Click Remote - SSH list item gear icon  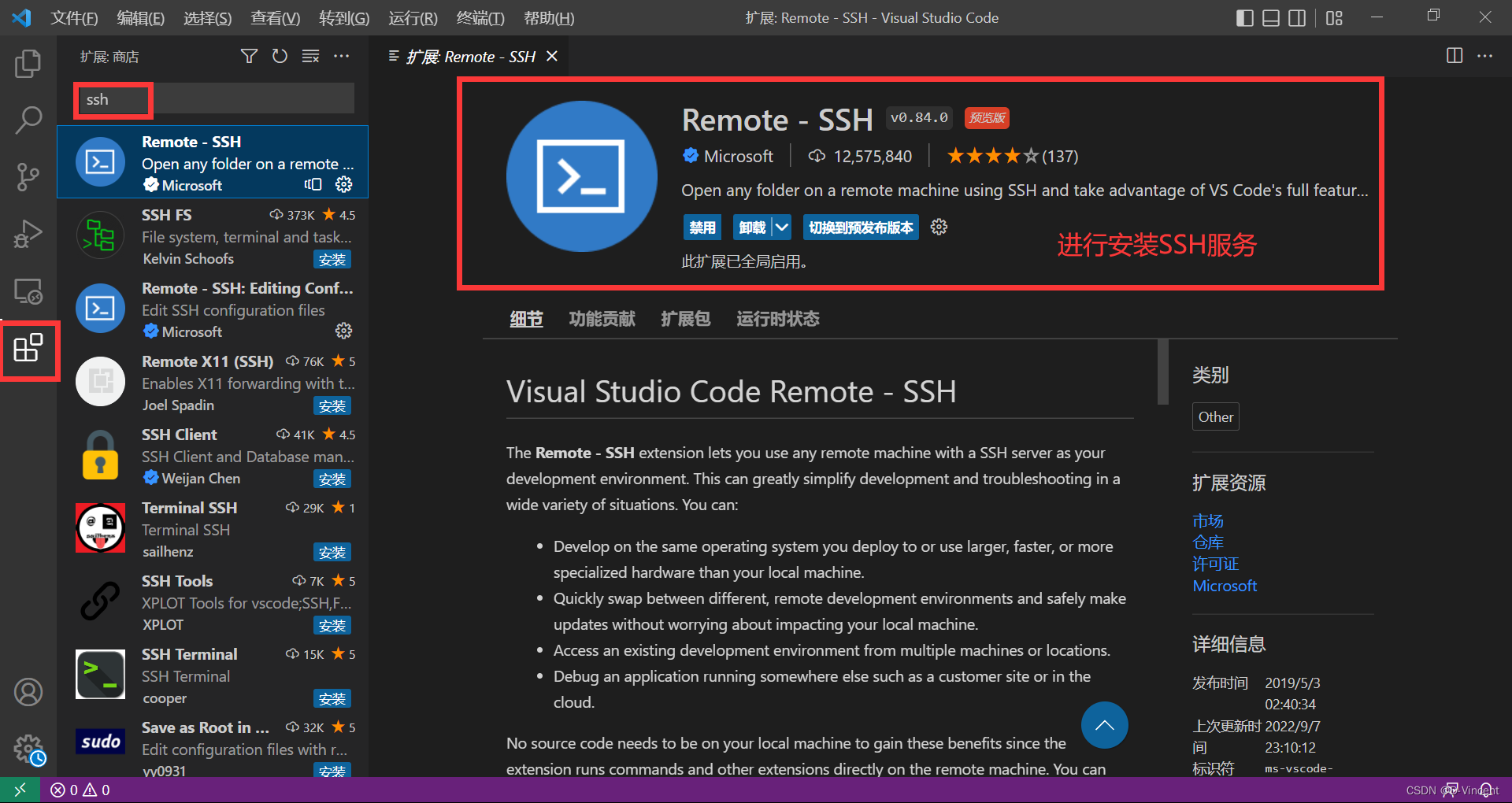click(x=344, y=184)
